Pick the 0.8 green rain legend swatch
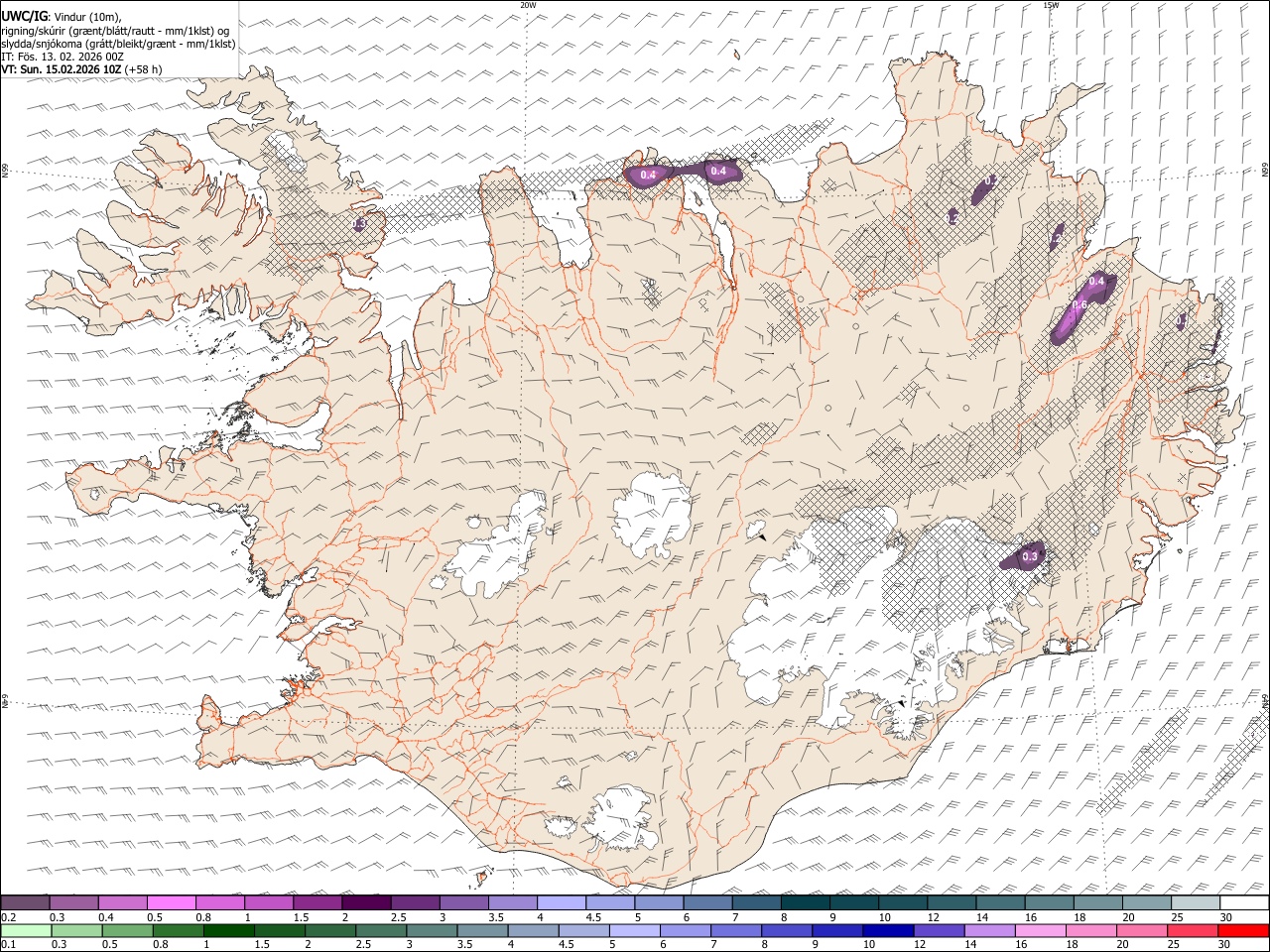Screen dimensions: 1270x952 tap(178, 931)
